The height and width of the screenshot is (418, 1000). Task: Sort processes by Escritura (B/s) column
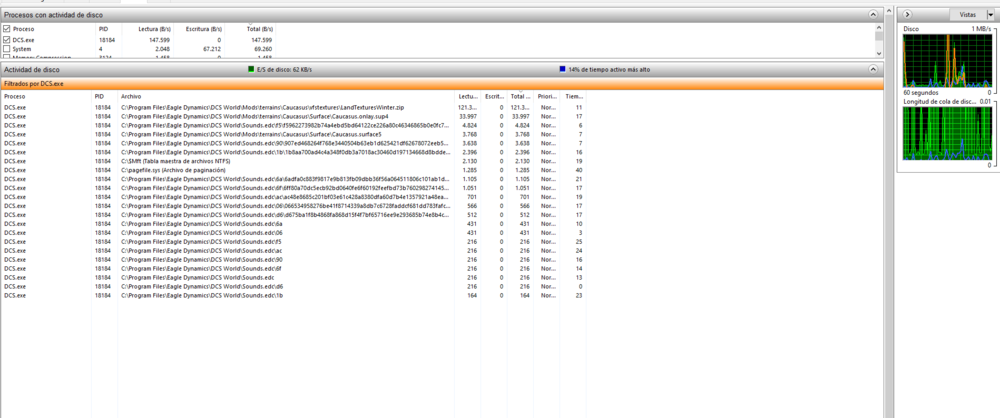204,29
